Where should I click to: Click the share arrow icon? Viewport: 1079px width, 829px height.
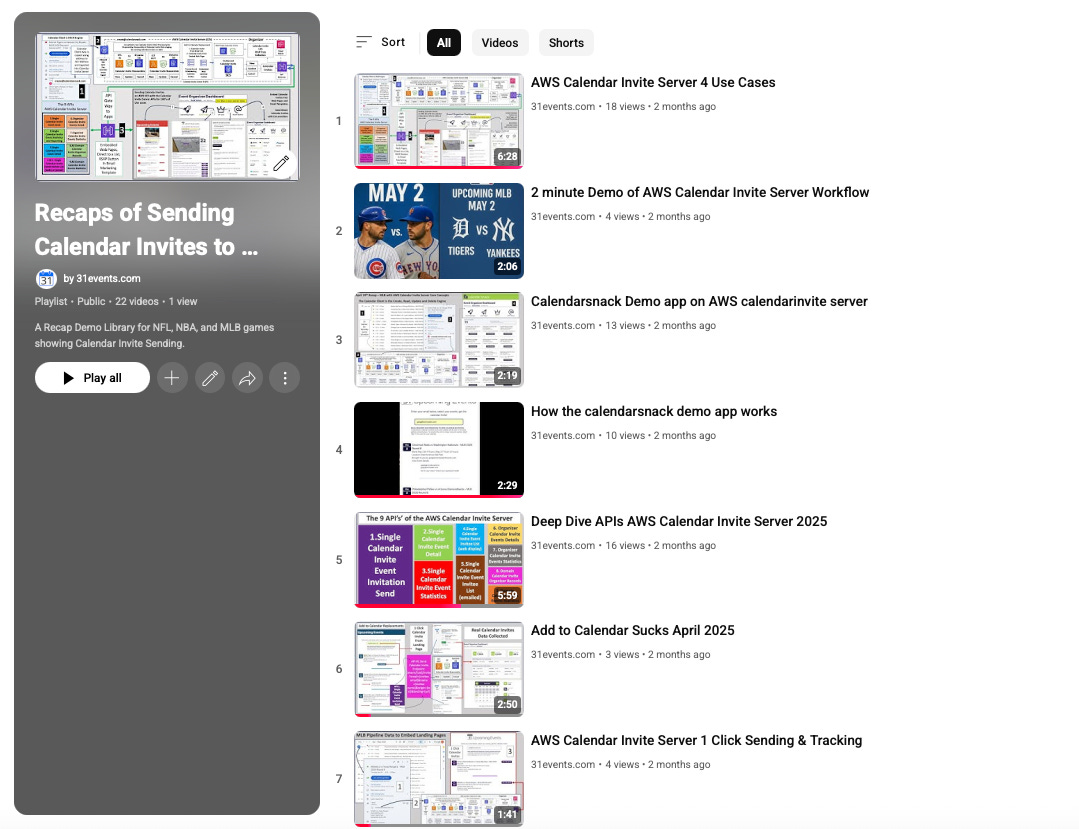[247, 378]
